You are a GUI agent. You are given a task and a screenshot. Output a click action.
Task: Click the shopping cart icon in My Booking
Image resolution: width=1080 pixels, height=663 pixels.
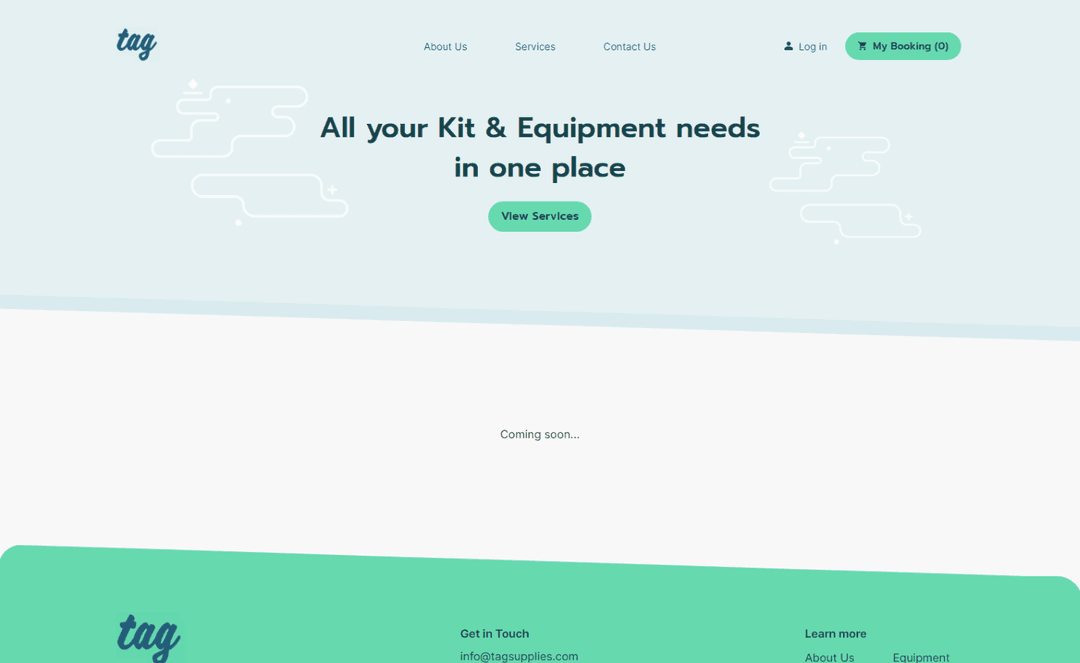[x=862, y=46]
